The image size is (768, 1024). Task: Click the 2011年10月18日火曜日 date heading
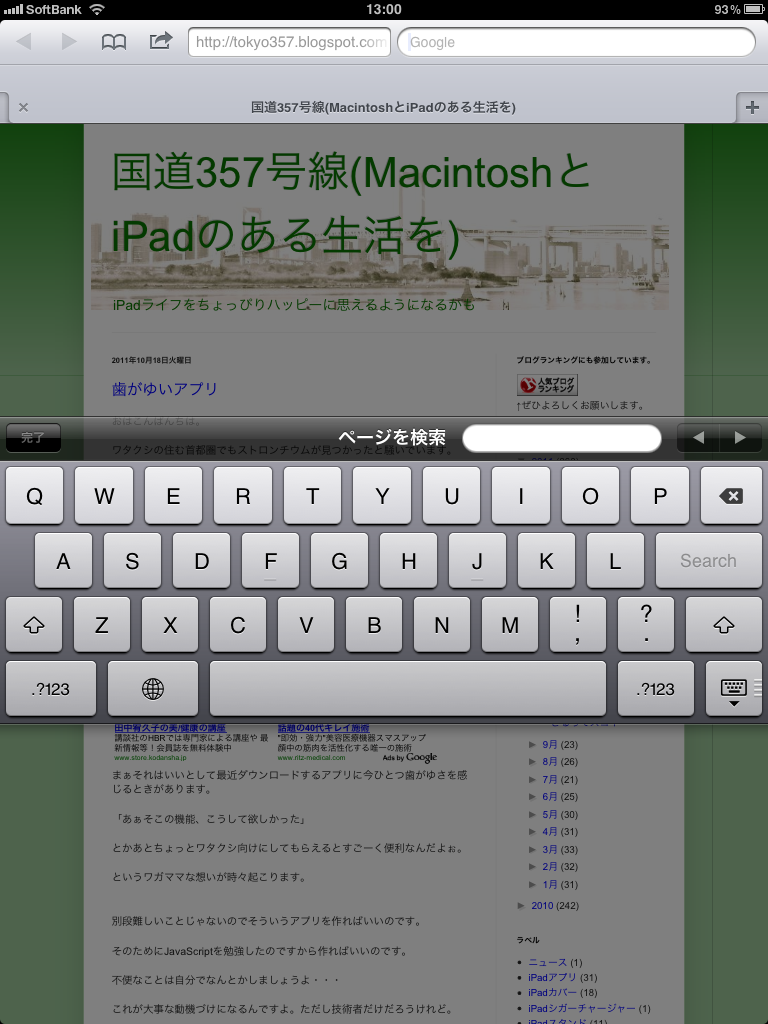[152, 360]
